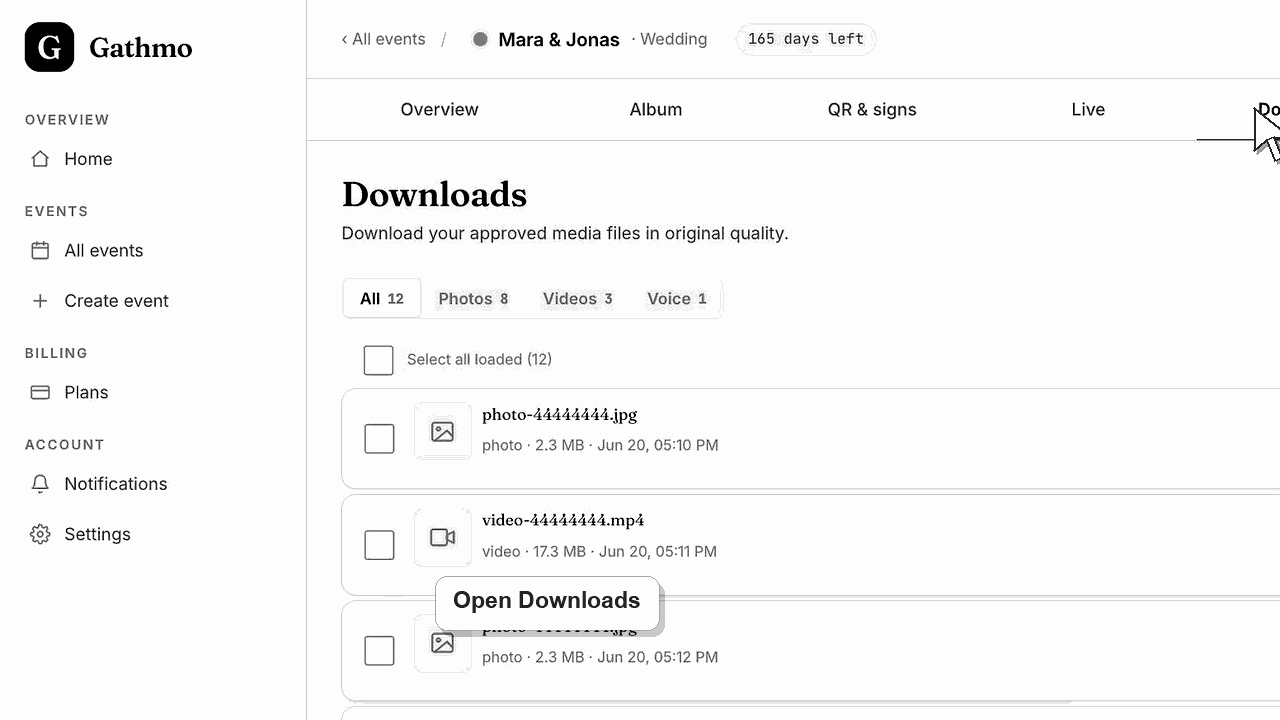
Task: Go back via the All events breadcrumb
Action: (x=384, y=39)
